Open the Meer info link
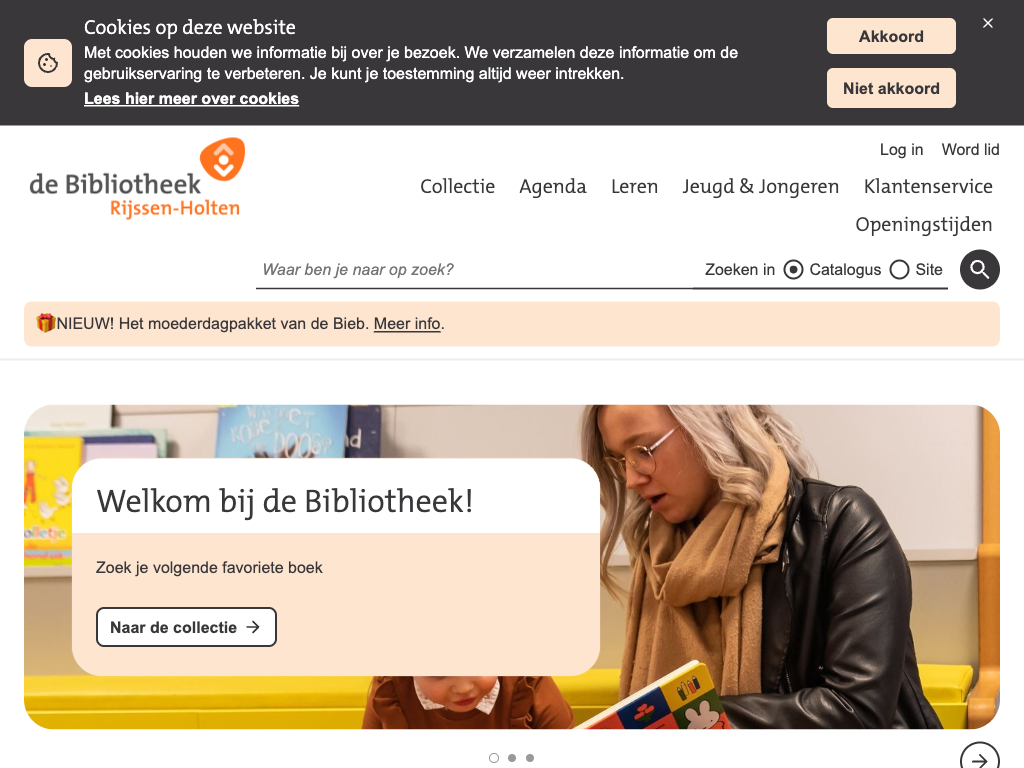Viewport: 1024px width, 768px height. click(x=407, y=324)
